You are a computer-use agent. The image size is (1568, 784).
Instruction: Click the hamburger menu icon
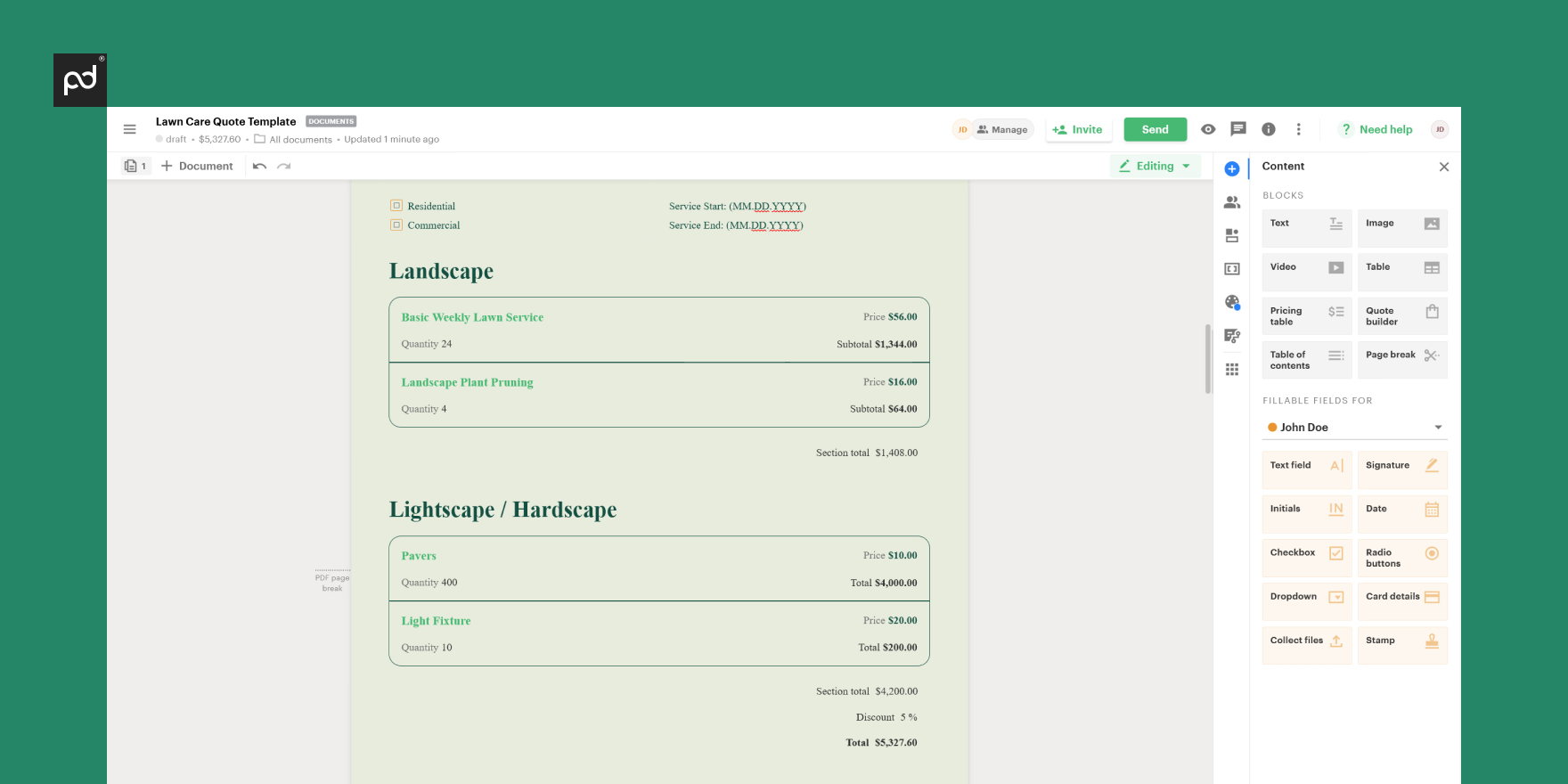click(130, 129)
